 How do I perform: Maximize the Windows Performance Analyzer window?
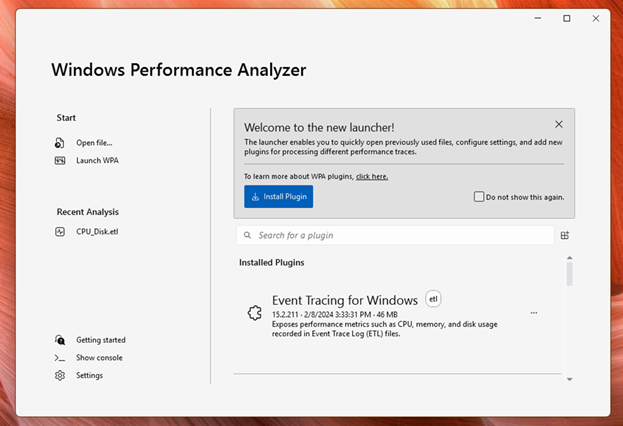(567, 18)
